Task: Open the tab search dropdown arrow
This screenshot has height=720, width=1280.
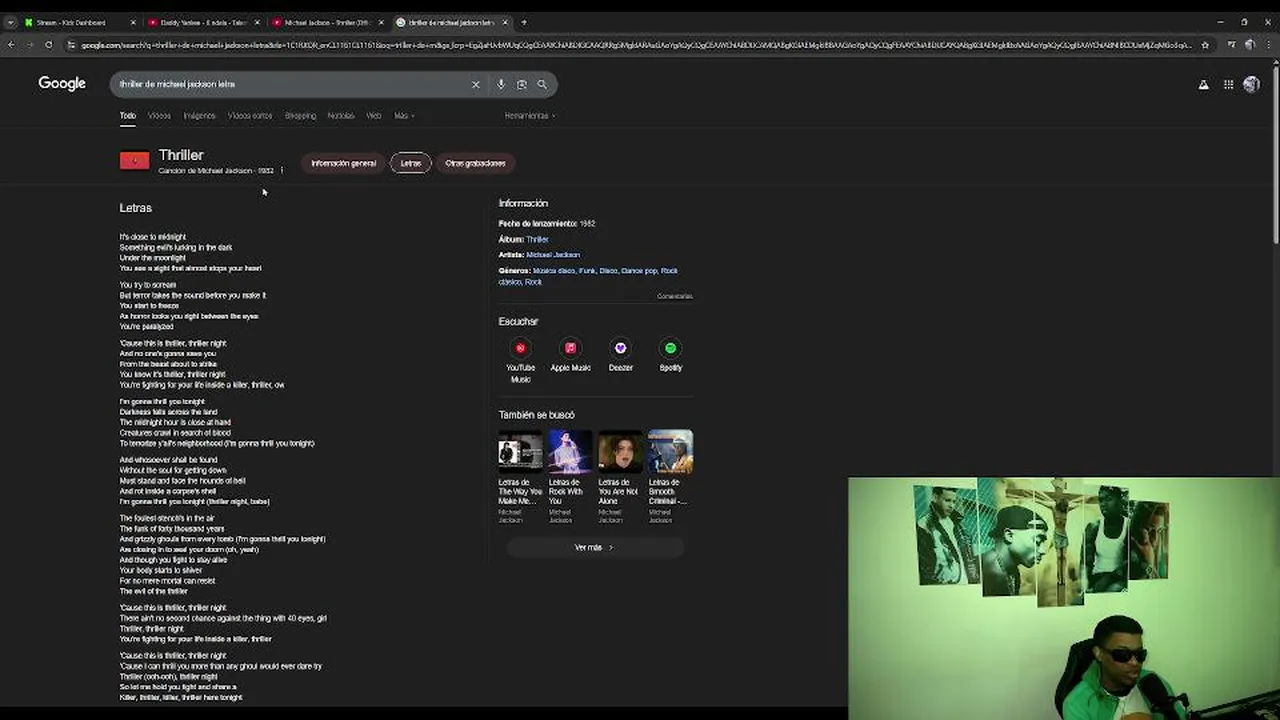Action: tap(10, 22)
